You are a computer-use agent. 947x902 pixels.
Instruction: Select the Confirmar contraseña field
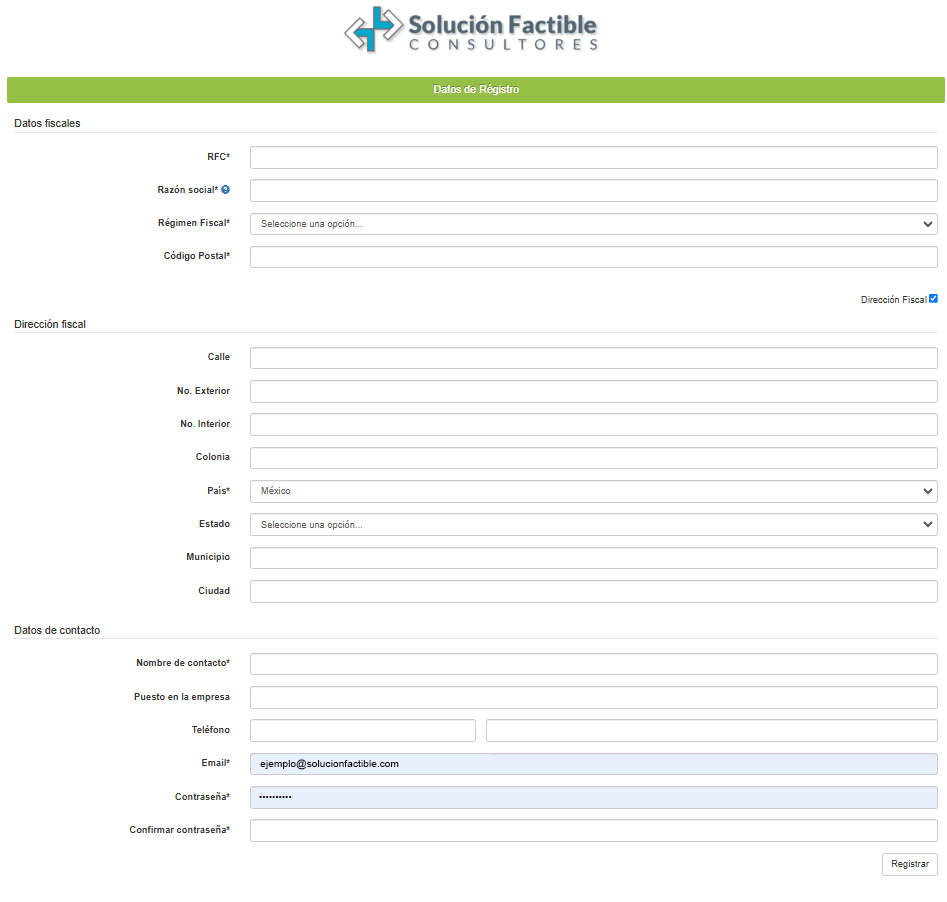[593, 831]
